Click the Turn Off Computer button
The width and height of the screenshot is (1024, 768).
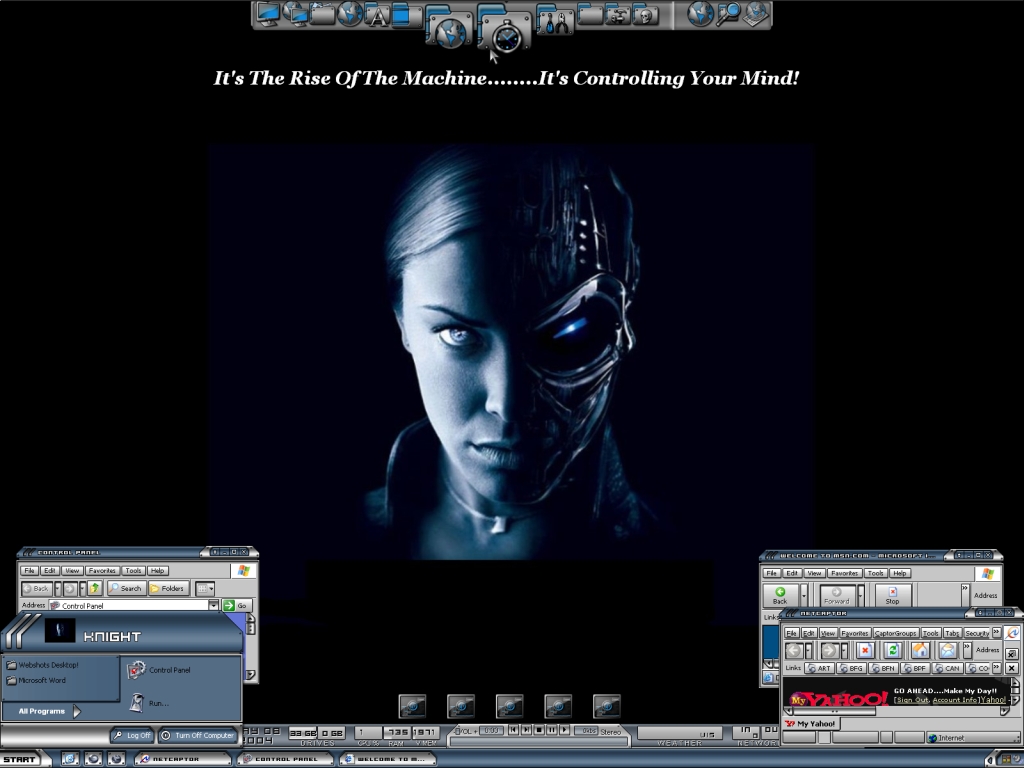(198, 735)
